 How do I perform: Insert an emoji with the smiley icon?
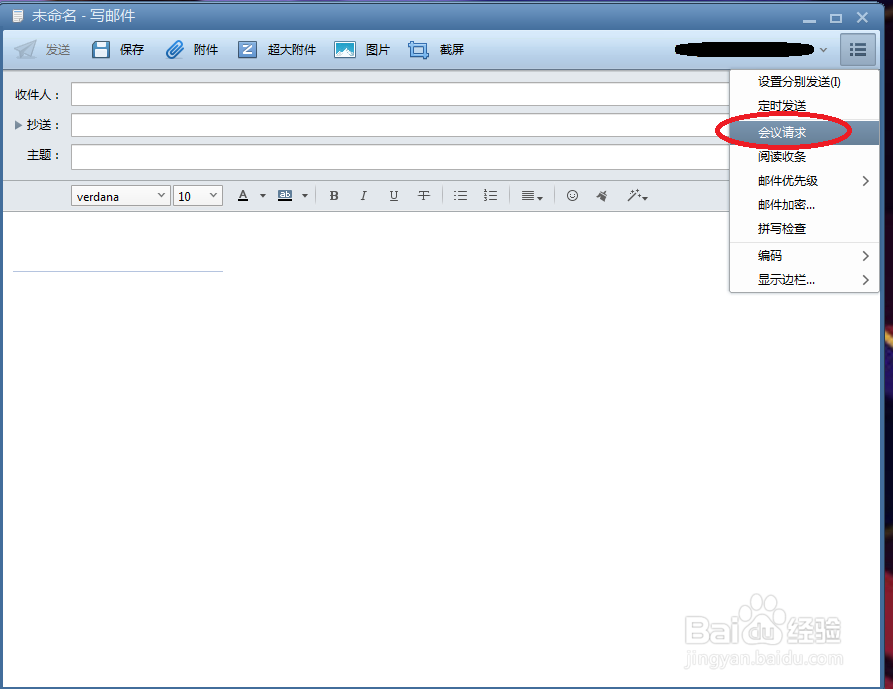(572, 195)
